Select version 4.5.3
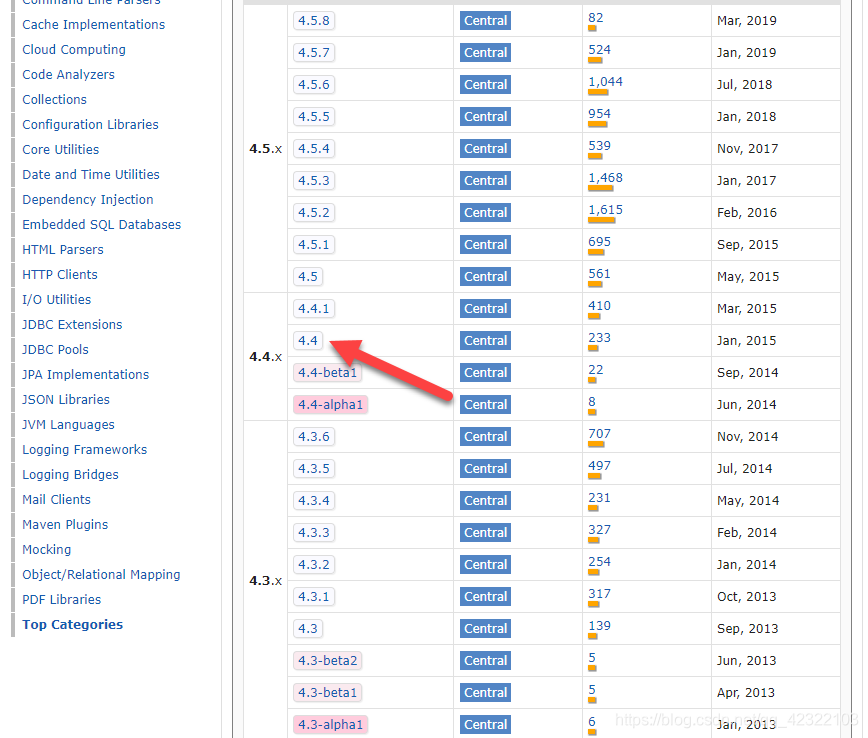Image resolution: width=868 pixels, height=738 pixels. [314, 180]
